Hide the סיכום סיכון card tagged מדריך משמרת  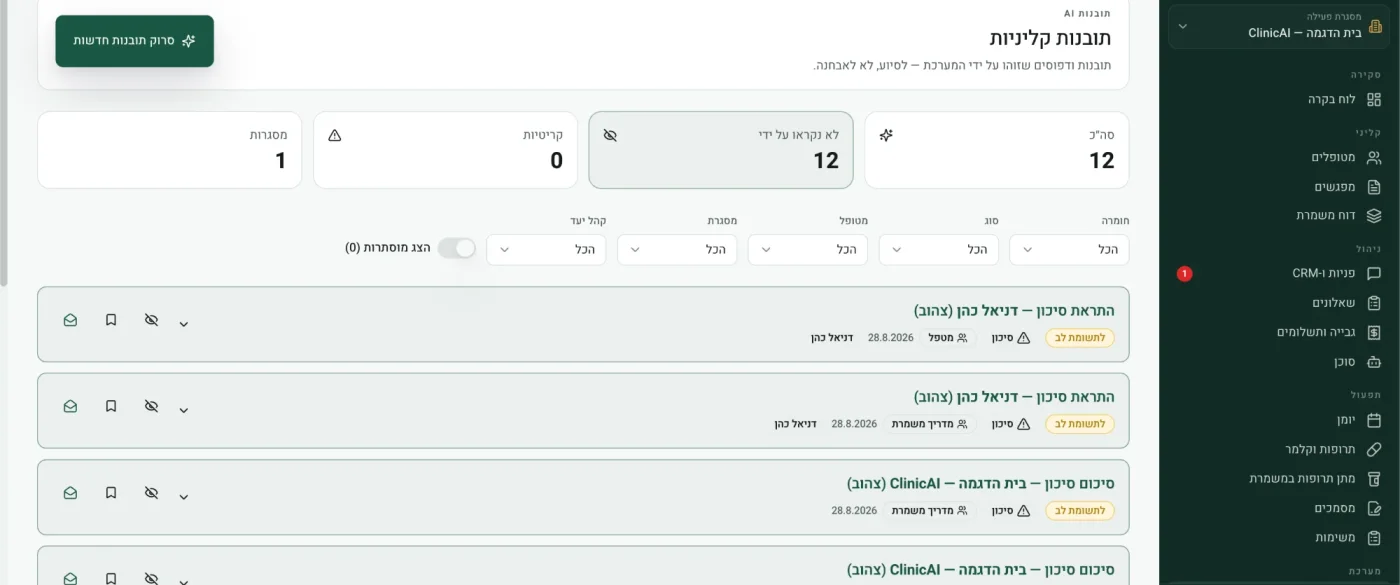[x=151, y=493]
